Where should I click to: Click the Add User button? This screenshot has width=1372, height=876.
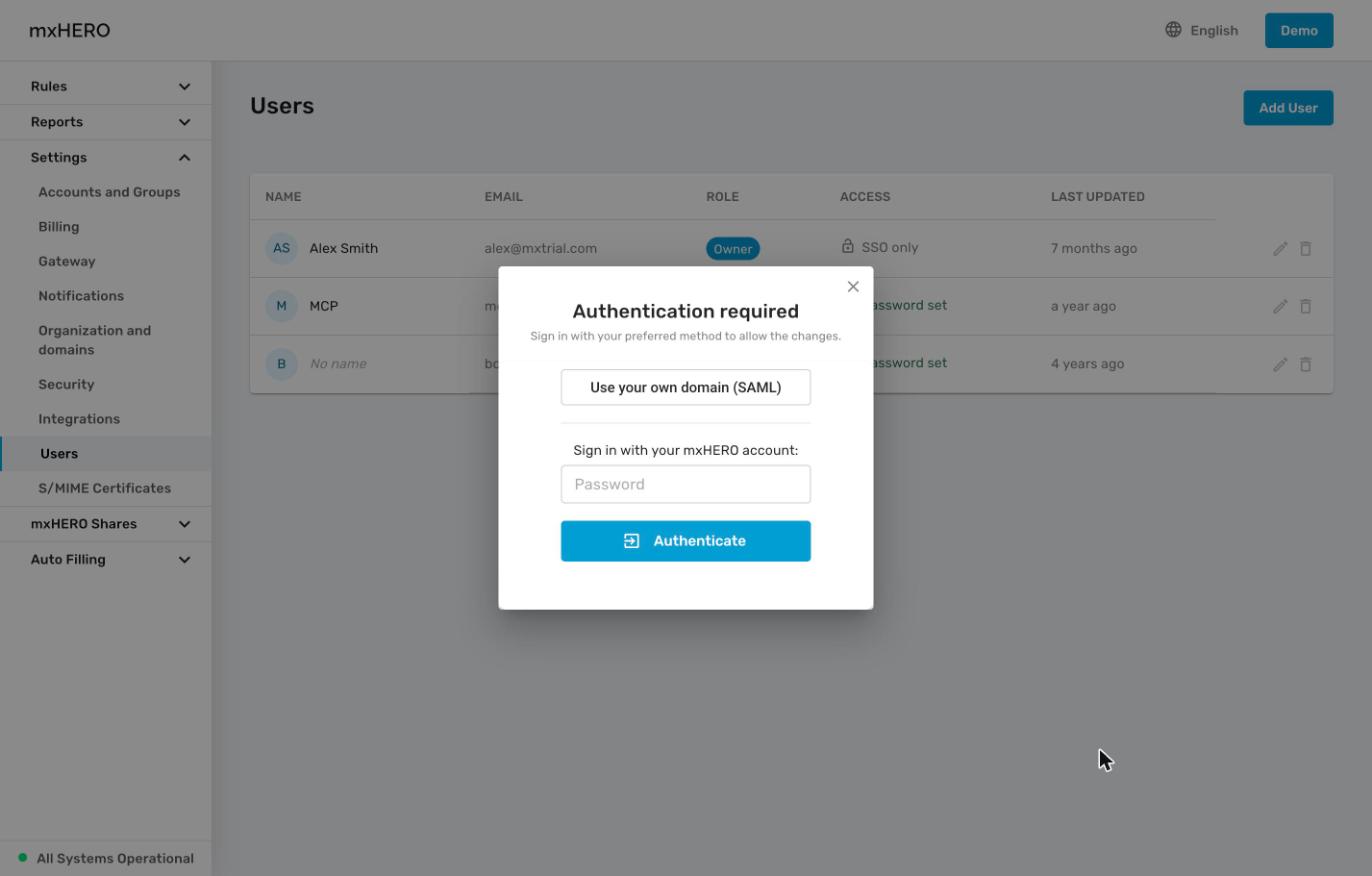[x=1288, y=108]
